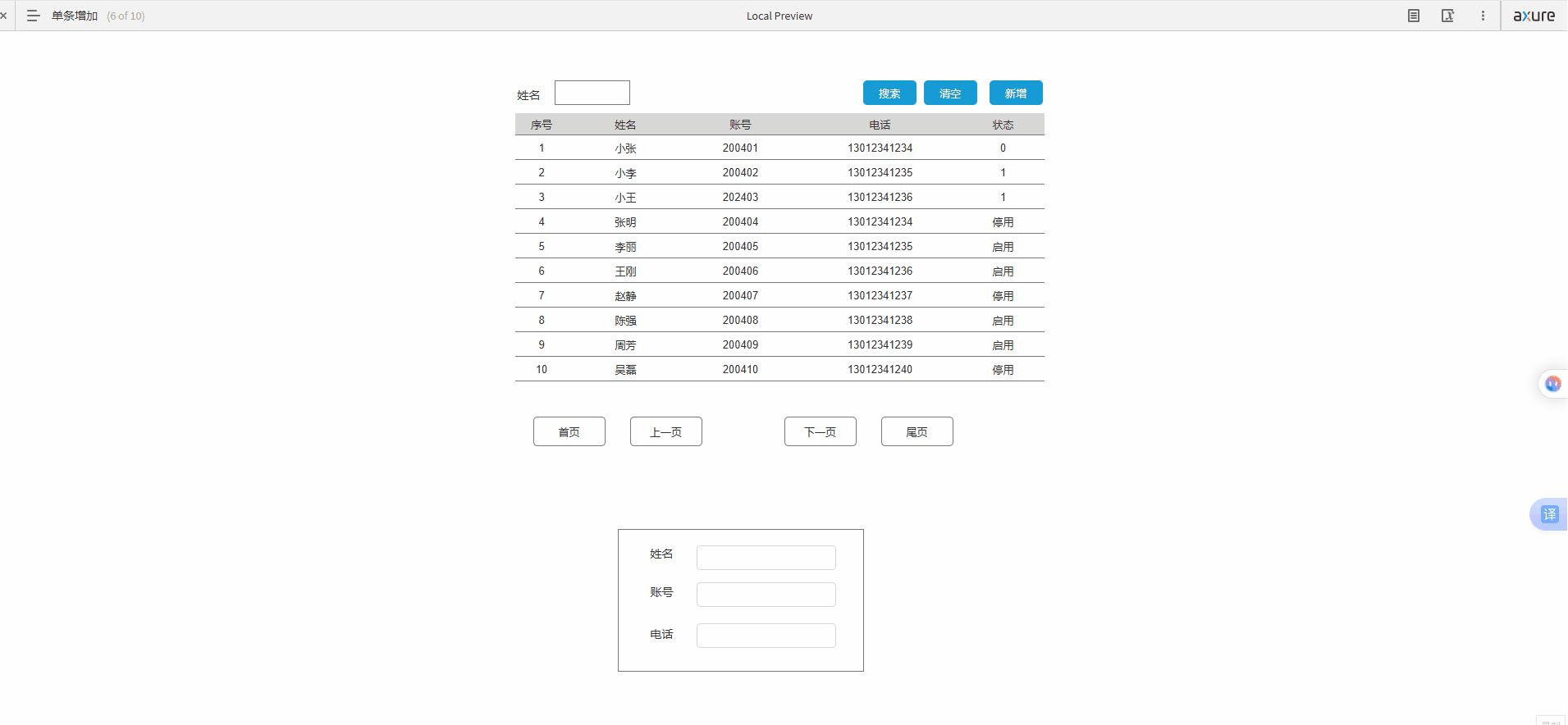1568x725 pixels.
Task: Select the table row for 张明
Action: (779, 221)
